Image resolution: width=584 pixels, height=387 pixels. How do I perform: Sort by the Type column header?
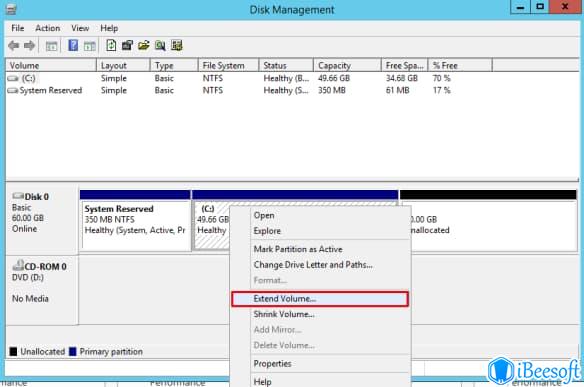[x=174, y=66]
